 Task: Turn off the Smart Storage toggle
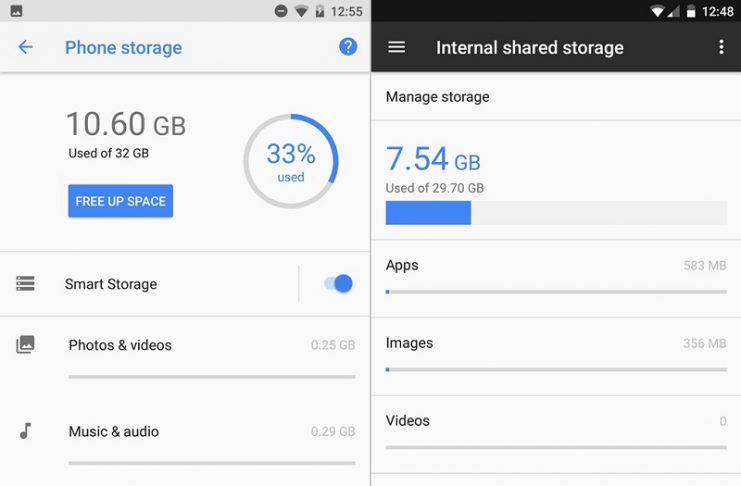tap(339, 284)
